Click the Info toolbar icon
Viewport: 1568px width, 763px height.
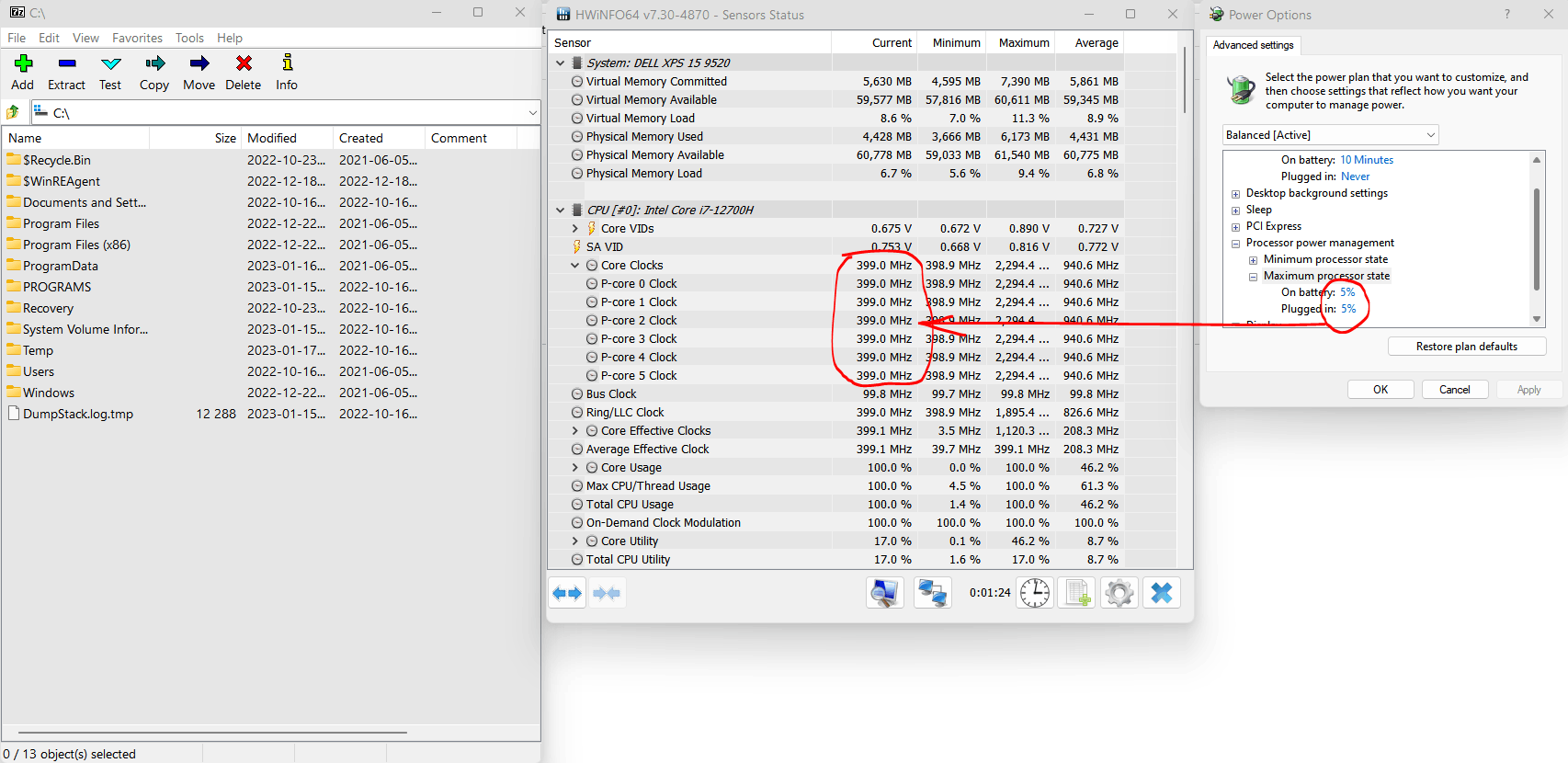287,63
